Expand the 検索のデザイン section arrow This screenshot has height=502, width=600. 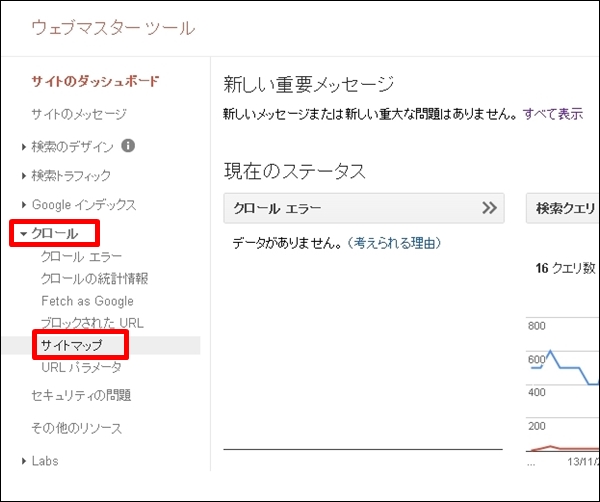click(24, 147)
